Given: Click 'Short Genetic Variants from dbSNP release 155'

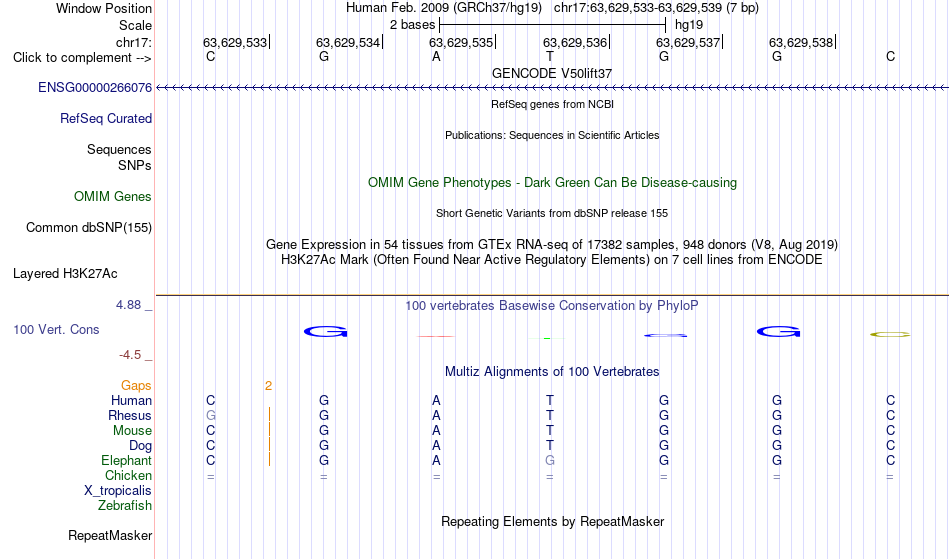Looking at the screenshot, I should [552, 213].
